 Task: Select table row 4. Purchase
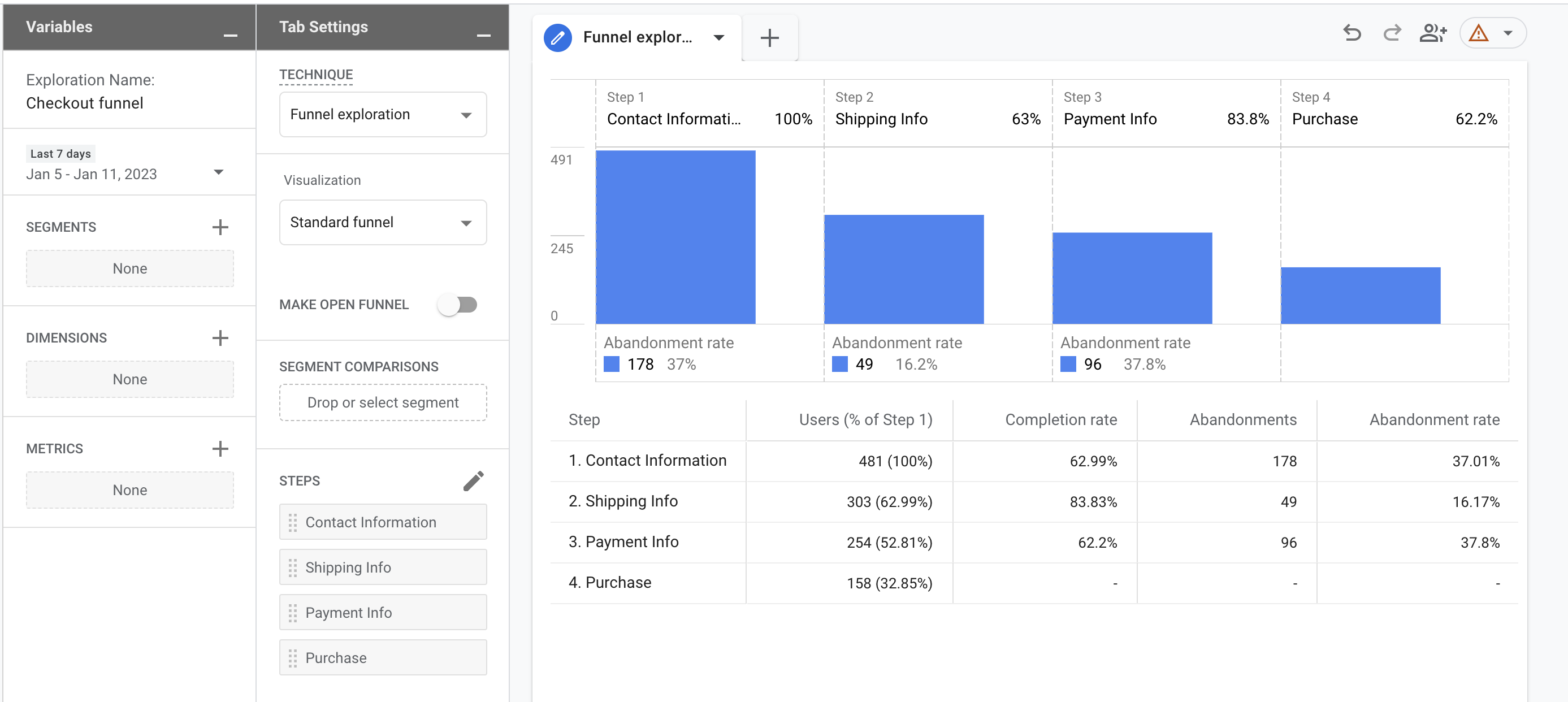tap(1034, 583)
